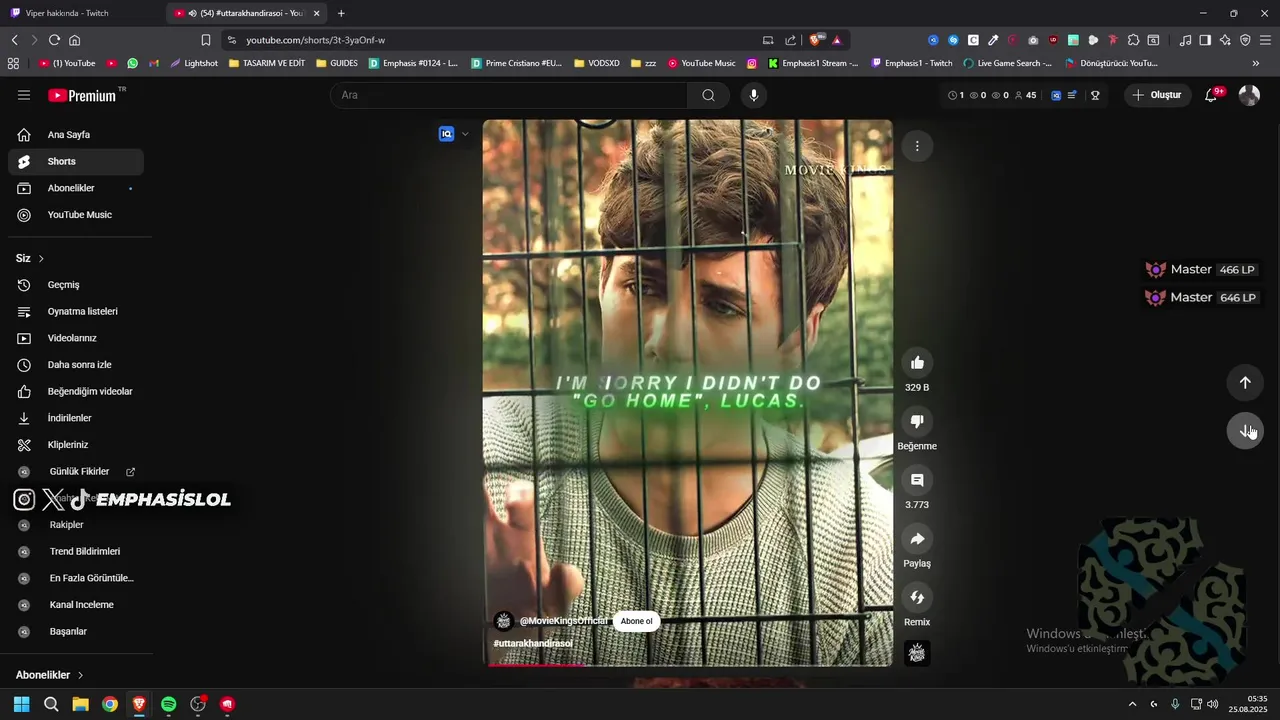Click the Ara search field
The image size is (1280, 720).
pos(508,95)
